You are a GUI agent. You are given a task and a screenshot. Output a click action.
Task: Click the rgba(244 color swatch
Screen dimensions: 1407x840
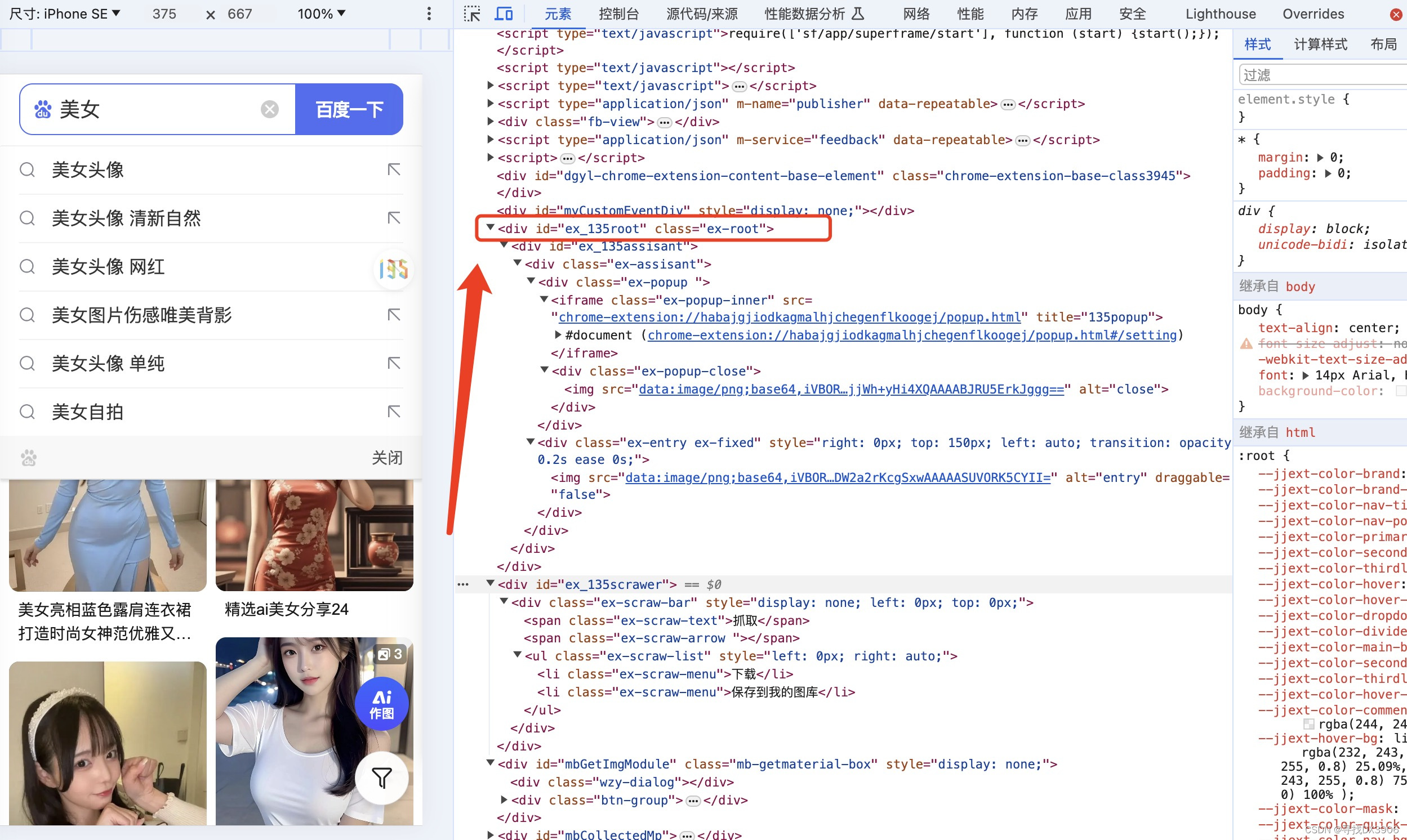click(1308, 724)
